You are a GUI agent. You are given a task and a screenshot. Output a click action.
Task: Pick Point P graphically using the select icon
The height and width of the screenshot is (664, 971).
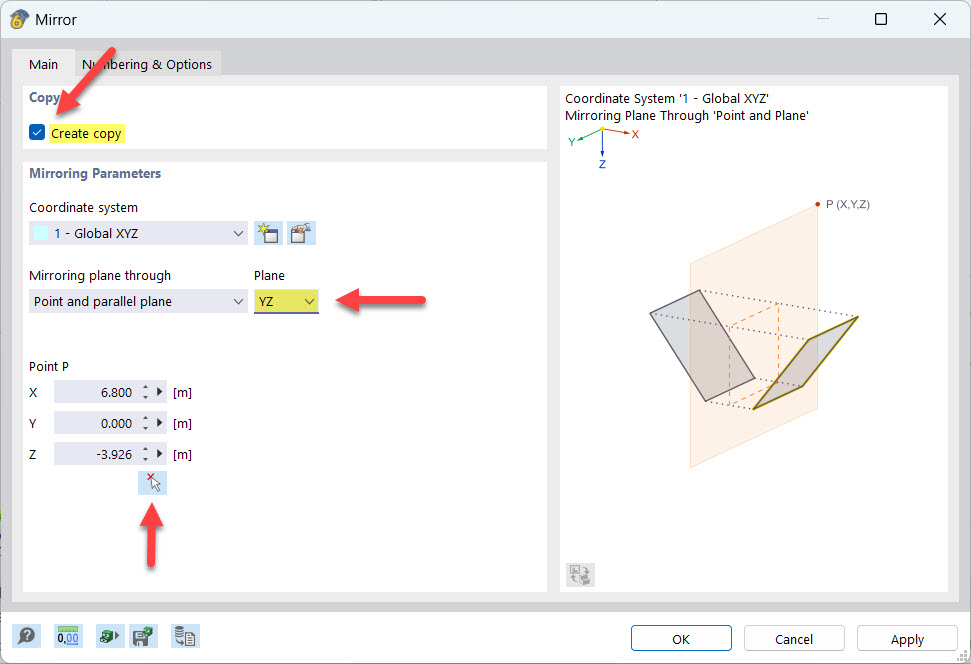tap(152, 482)
